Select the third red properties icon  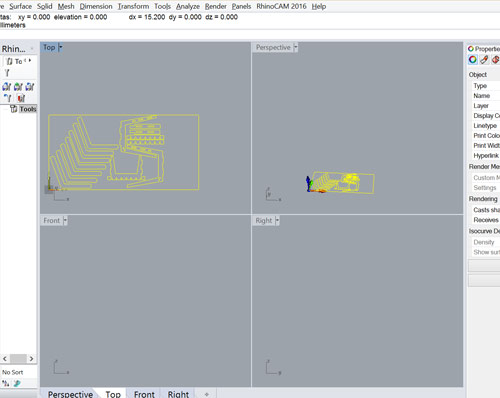(495, 60)
